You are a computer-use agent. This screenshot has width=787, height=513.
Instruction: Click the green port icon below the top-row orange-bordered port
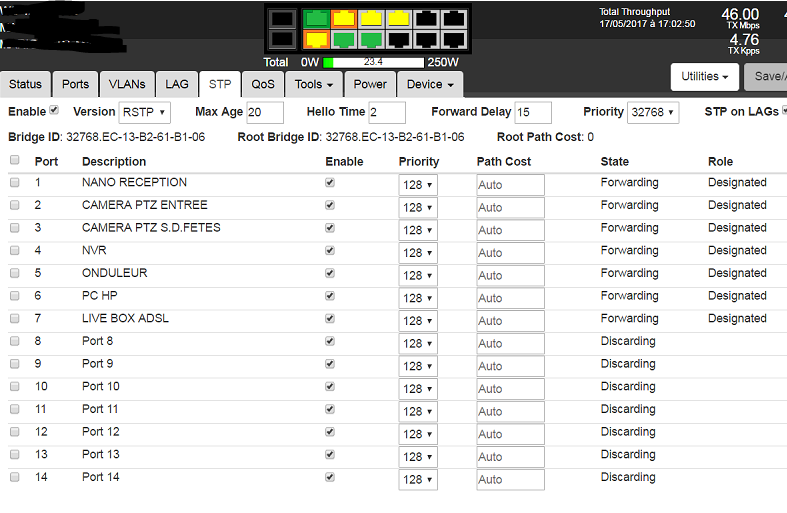[x=344, y=40]
